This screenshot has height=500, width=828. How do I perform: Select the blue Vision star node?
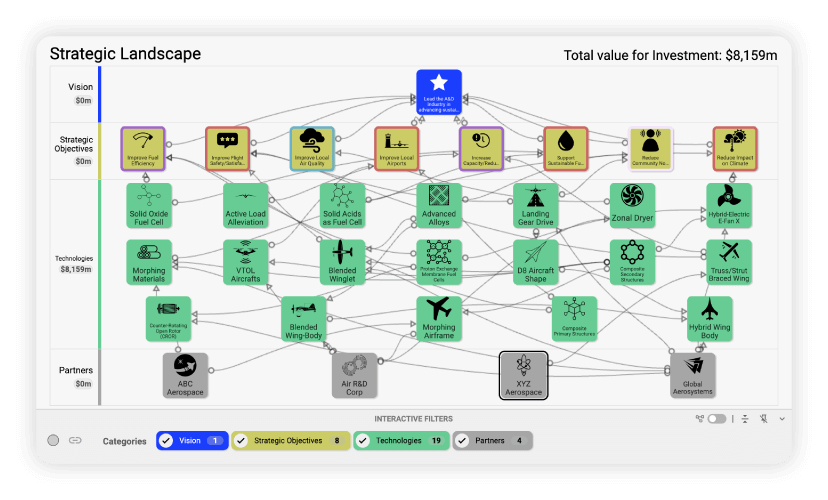coord(439,92)
